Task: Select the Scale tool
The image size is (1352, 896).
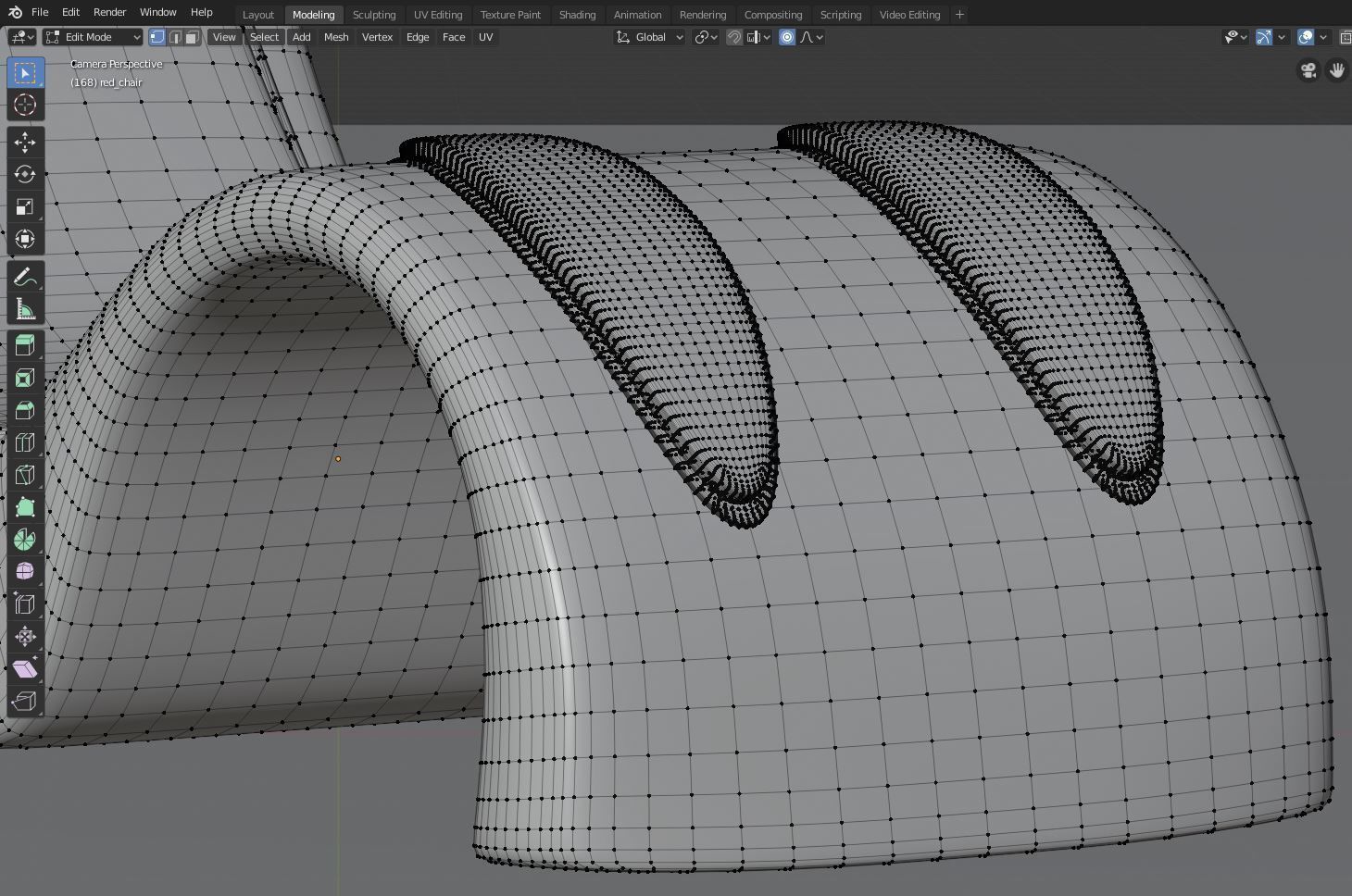Action: tap(25, 206)
